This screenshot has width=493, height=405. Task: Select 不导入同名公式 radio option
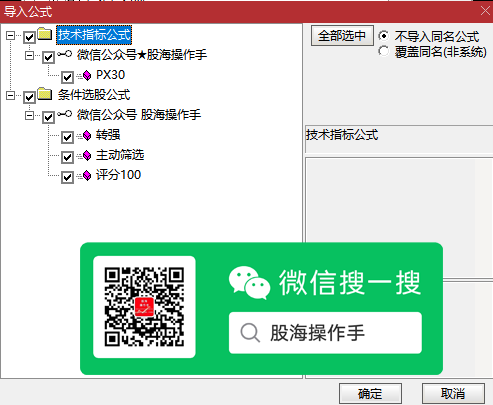pos(384,35)
